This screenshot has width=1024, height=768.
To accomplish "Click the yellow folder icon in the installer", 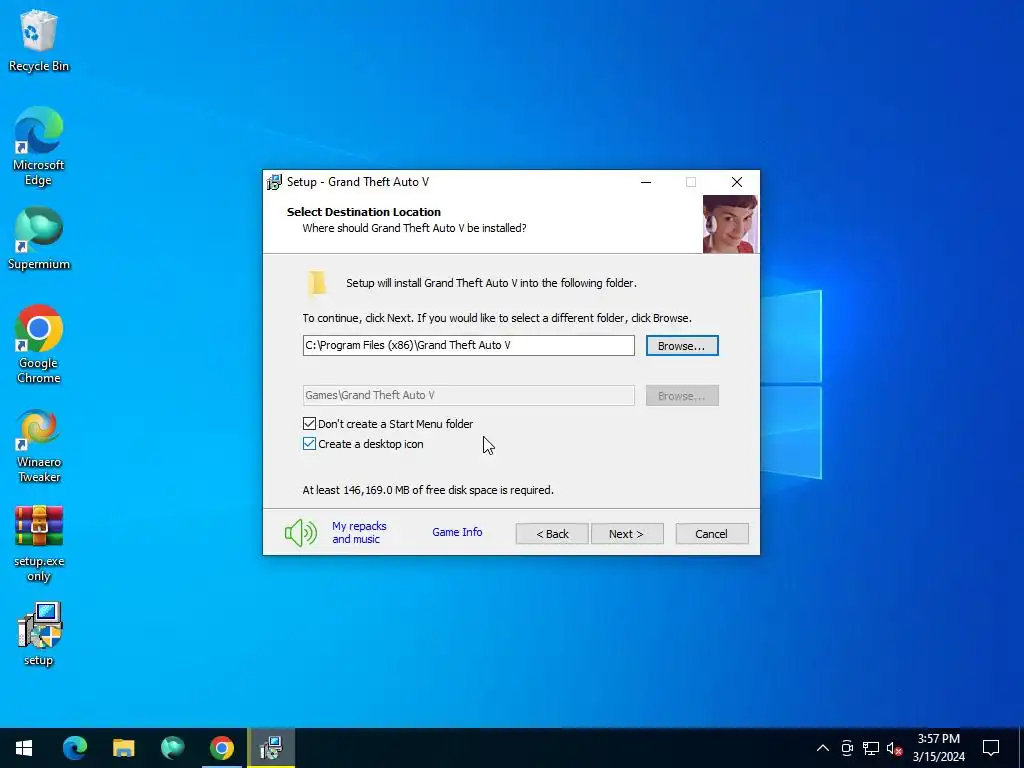I will [317, 283].
